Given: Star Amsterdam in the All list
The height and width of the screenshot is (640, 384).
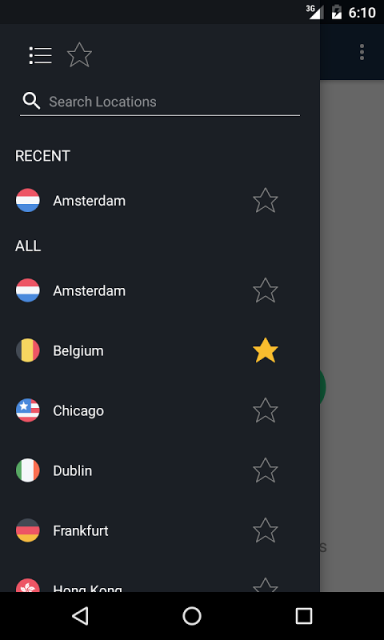Looking at the screenshot, I should (x=265, y=291).
